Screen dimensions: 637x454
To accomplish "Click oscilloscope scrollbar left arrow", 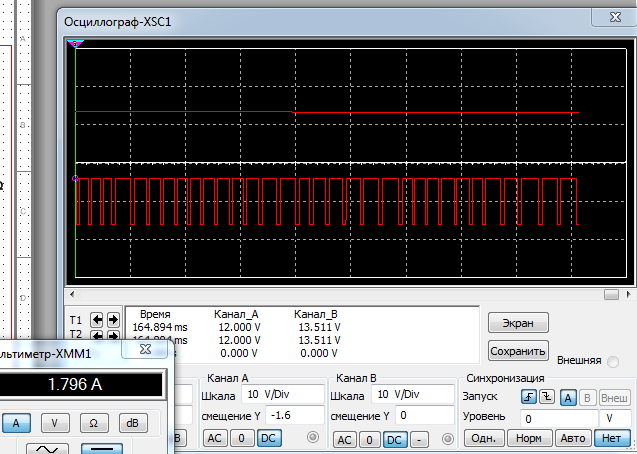I will pos(72,294).
